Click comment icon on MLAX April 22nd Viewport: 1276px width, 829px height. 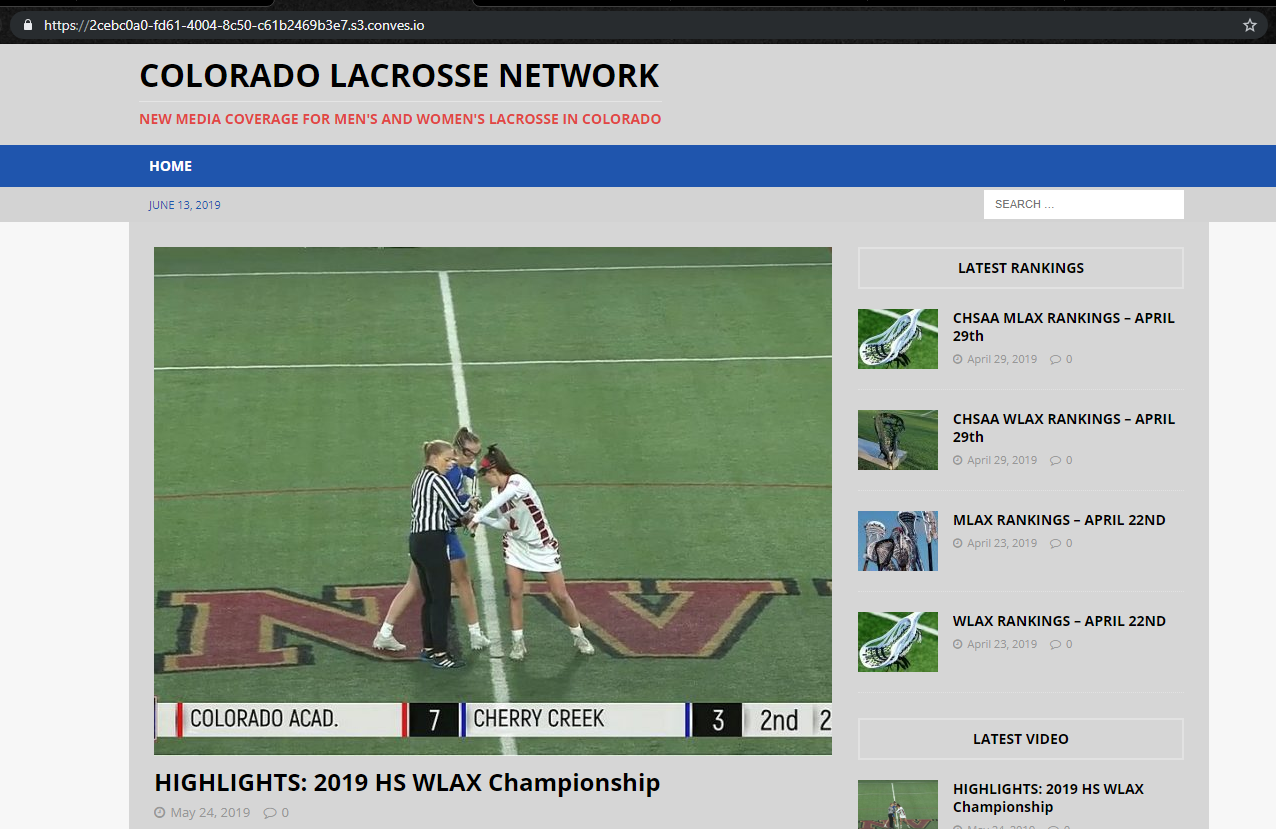1055,543
